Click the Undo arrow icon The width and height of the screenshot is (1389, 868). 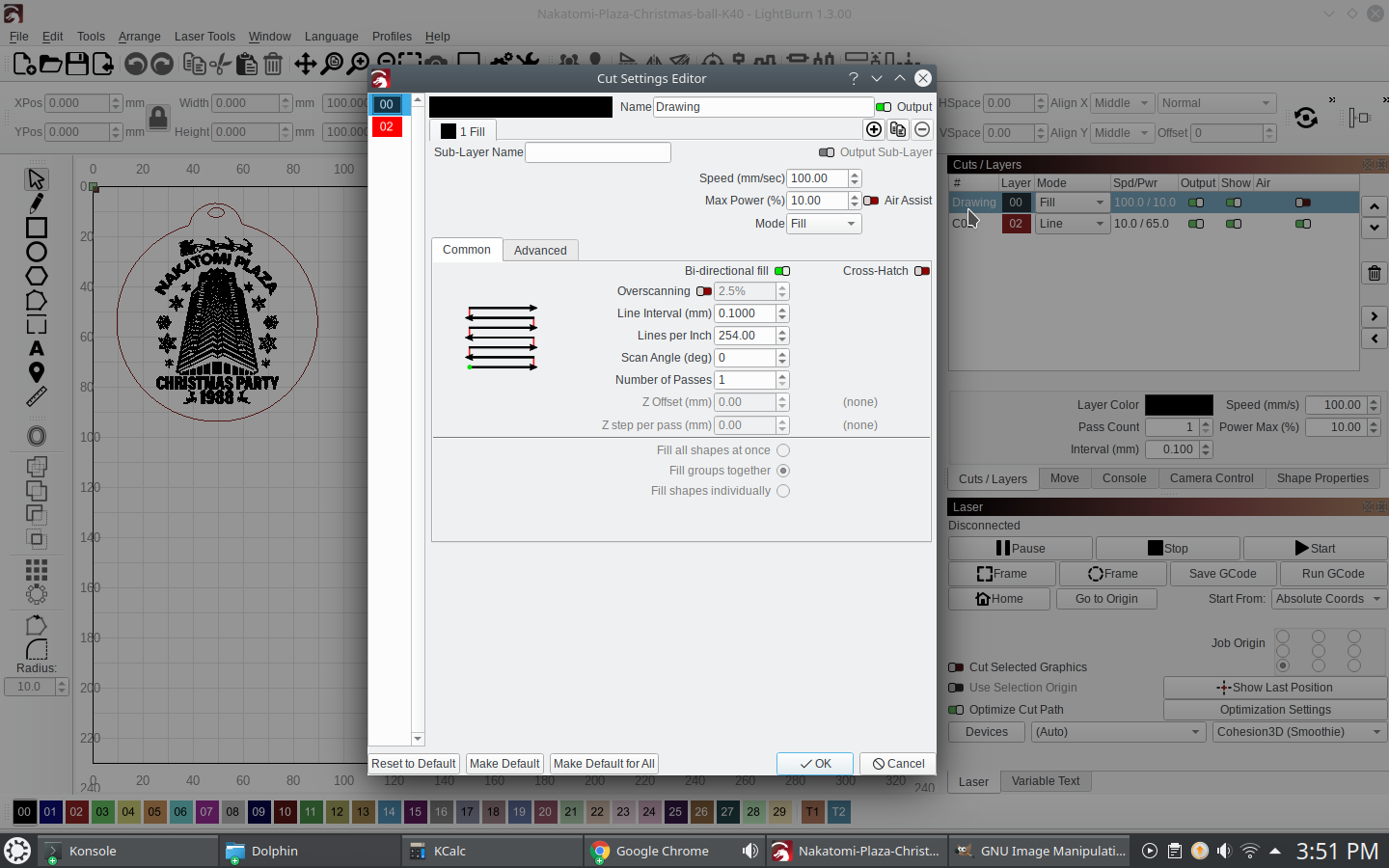click(136, 65)
